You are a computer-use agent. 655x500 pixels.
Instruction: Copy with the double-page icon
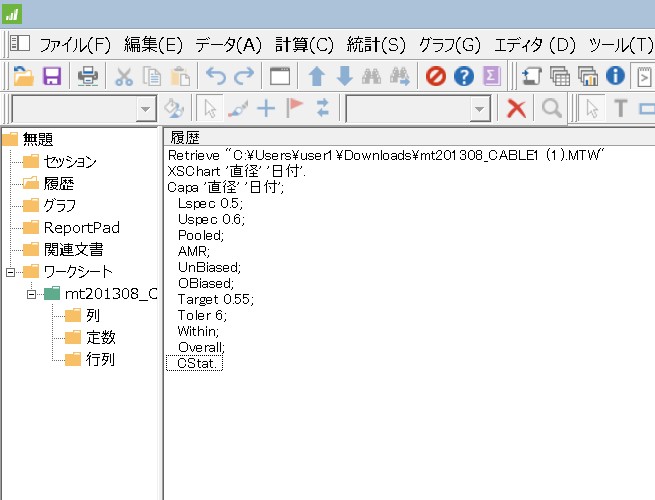click(152, 76)
